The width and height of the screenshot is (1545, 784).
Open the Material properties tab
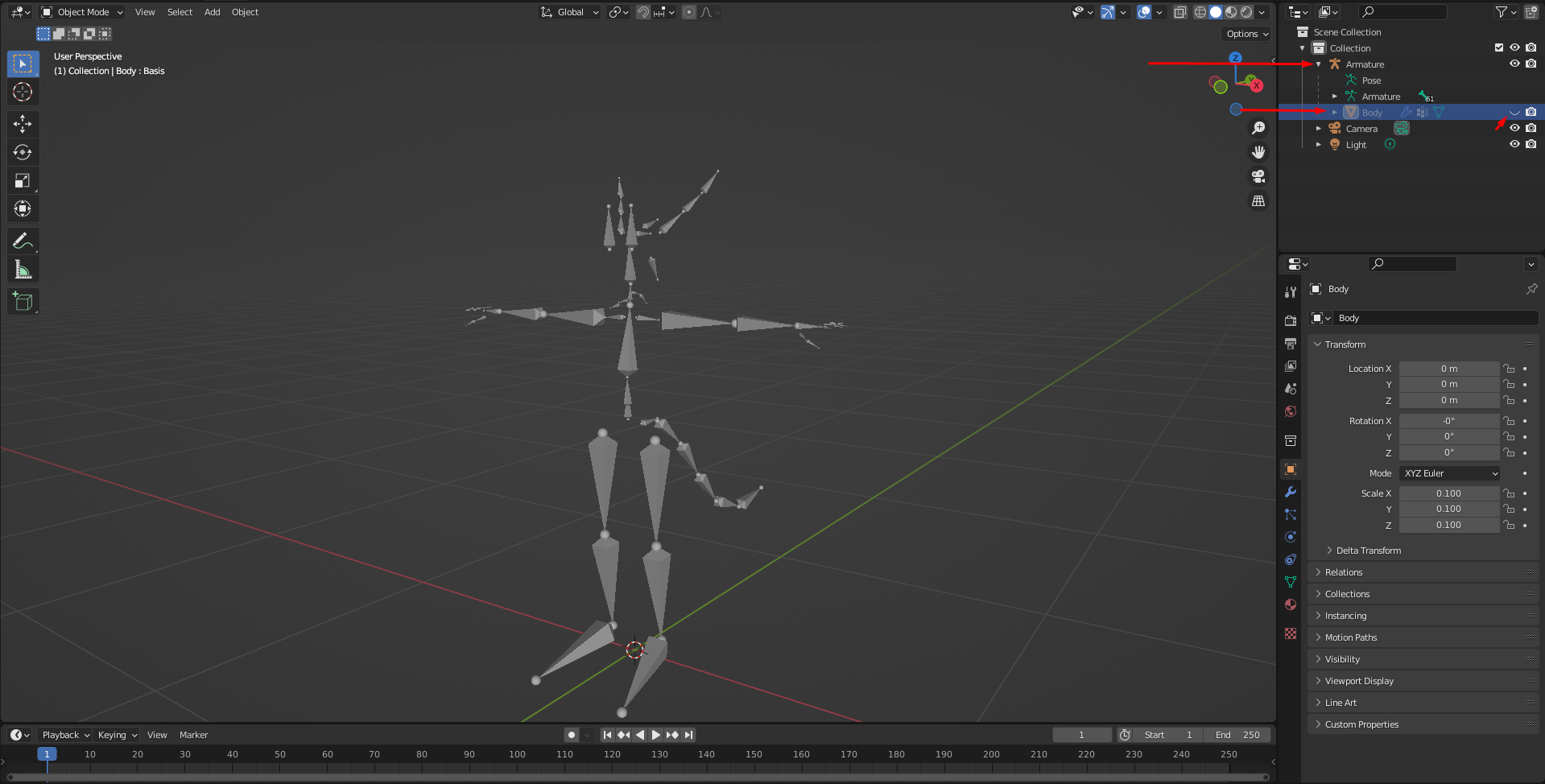[1291, 605]
